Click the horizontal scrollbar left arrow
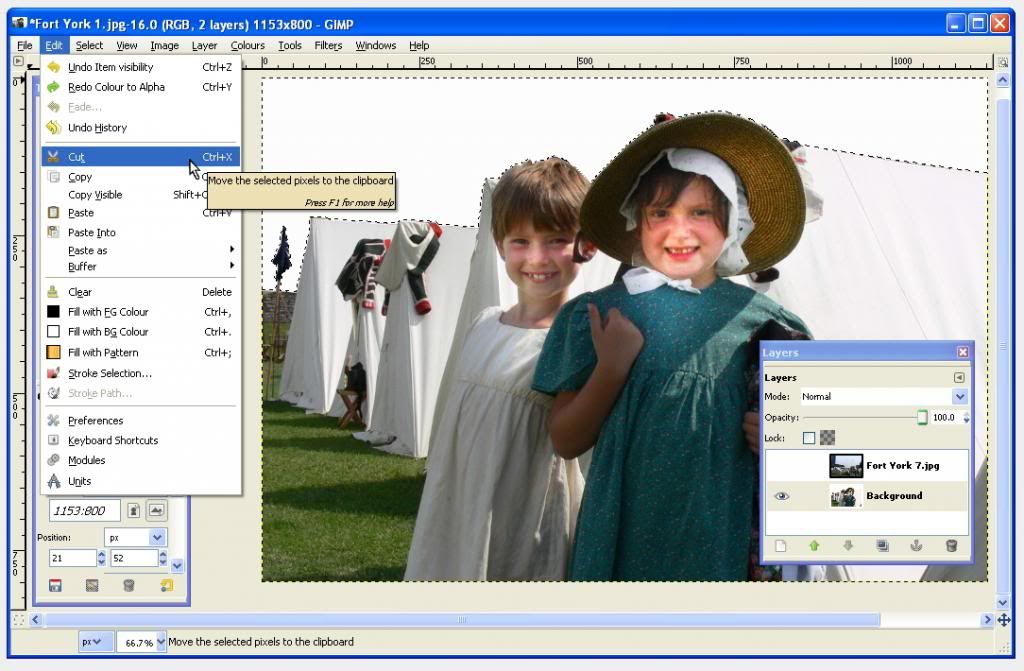The image size is (1024, 671). [35, 619]
